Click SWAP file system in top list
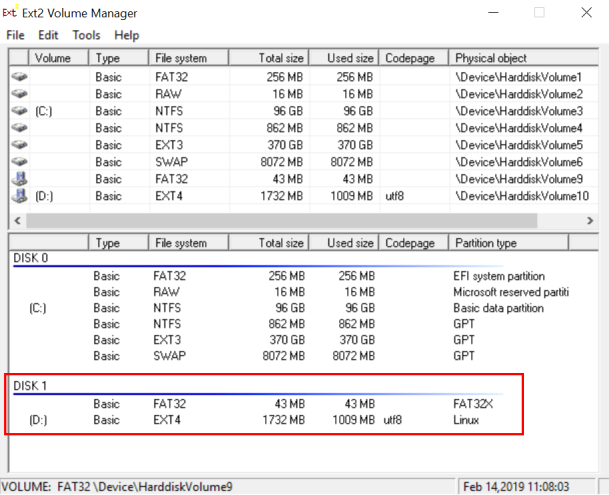This screenshot has height=495, width=609. click(171, 162)
